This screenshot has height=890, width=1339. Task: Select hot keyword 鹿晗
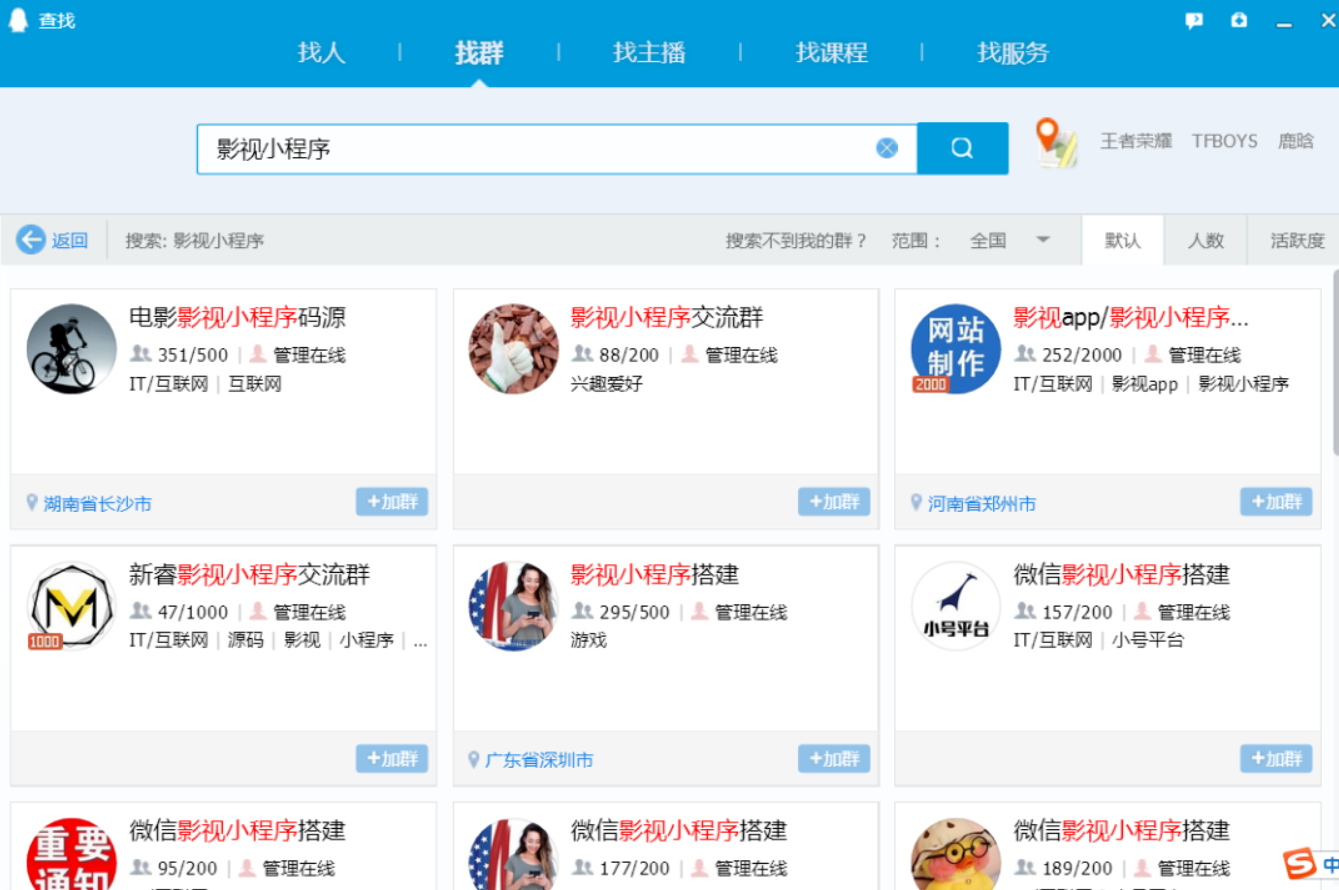[x=1296, y=141]
